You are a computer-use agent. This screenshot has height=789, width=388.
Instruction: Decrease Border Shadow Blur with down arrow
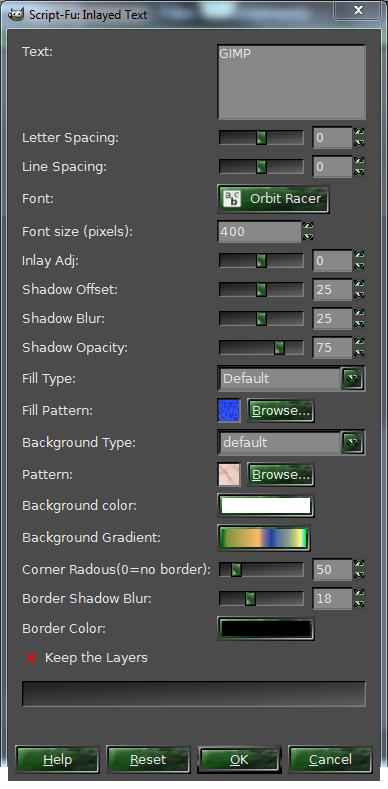click(359, 603)
